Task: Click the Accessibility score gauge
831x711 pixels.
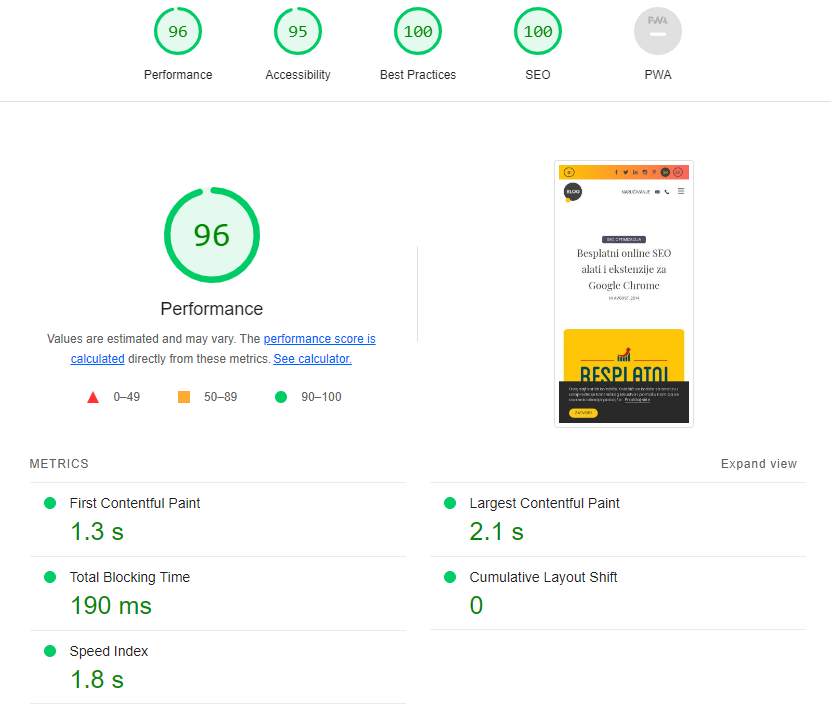Action: pyautogui.click(x=298, y=32)
